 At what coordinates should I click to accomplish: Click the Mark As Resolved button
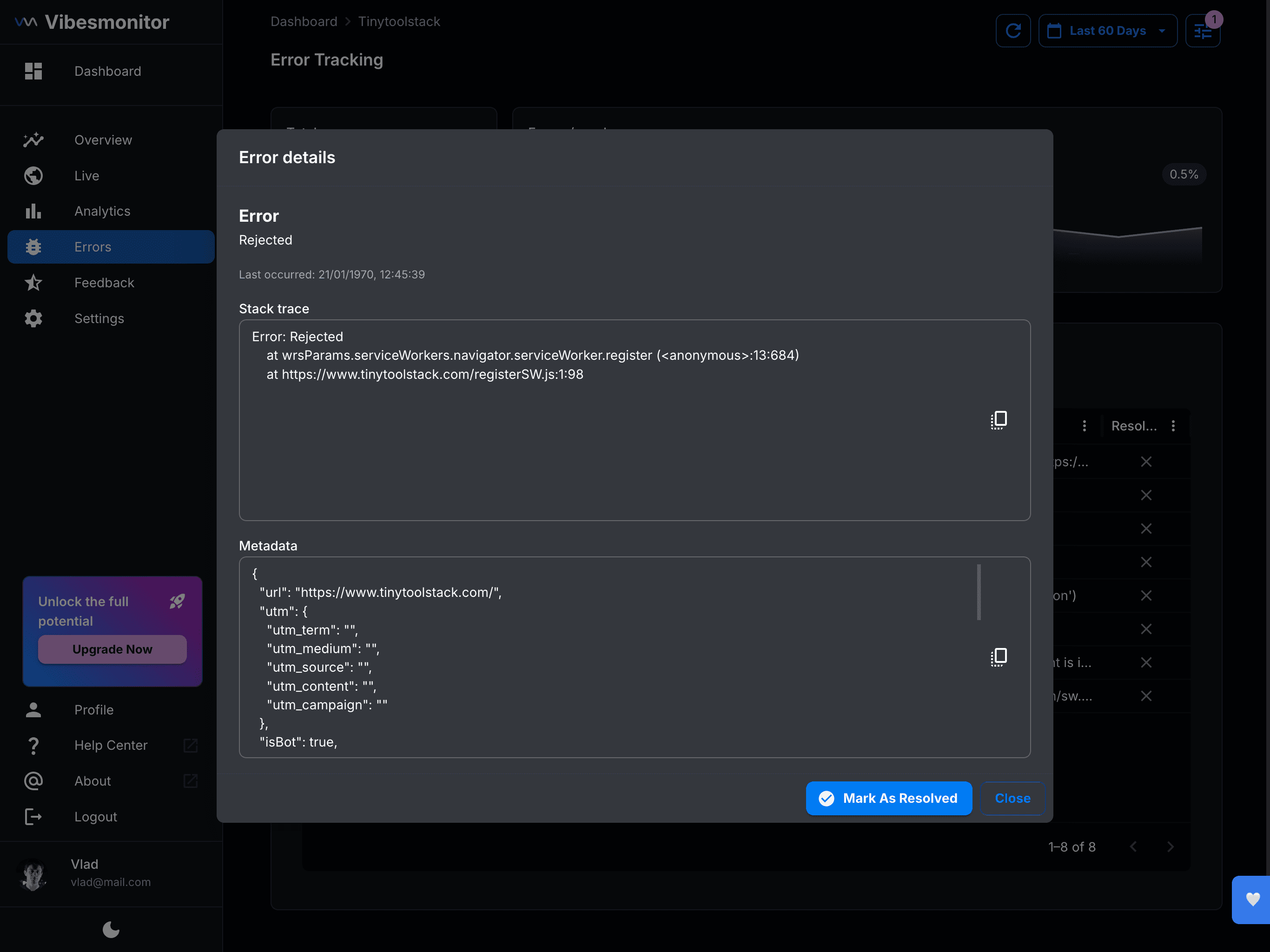point(888,798)
